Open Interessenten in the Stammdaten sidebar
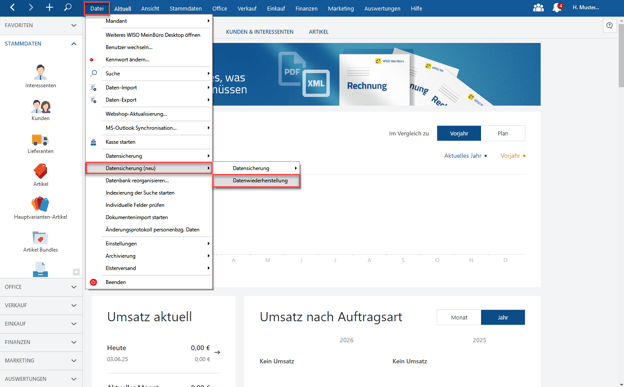The width and height of the screenshot is (624, 387). tap(41, 76)
